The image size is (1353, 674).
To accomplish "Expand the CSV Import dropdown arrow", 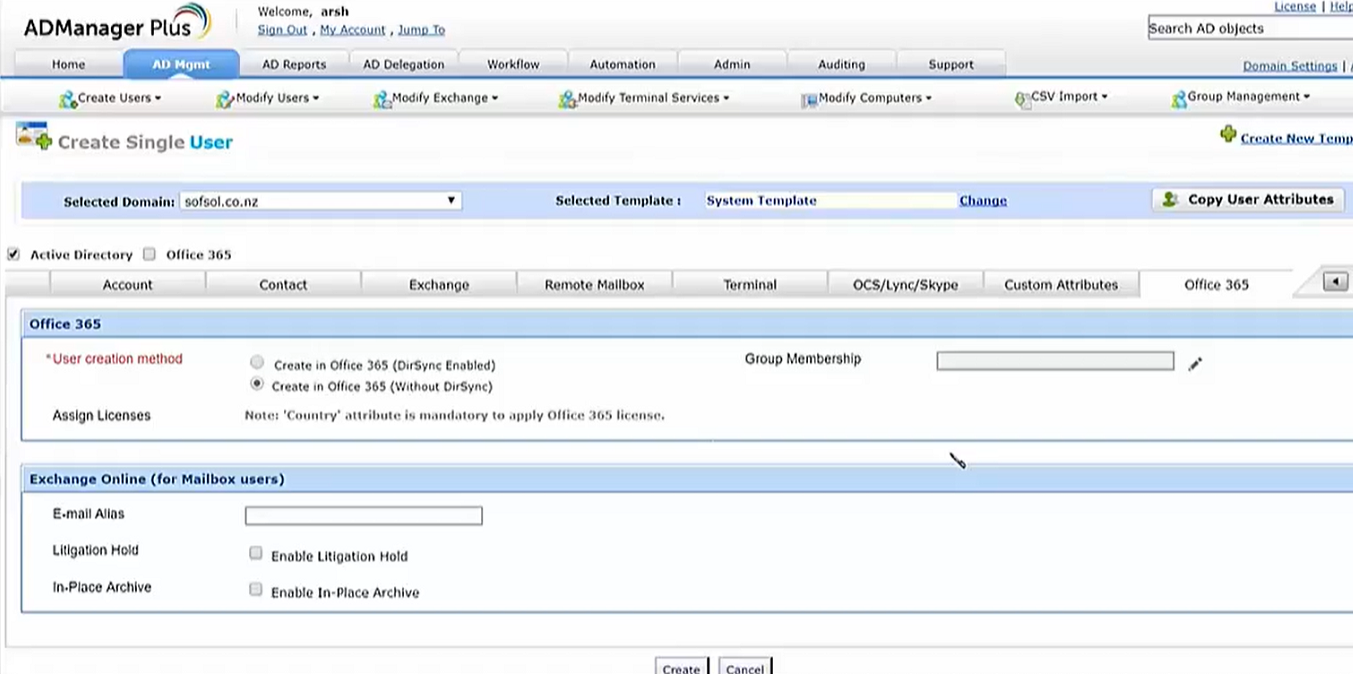I will click(1105, 97).
